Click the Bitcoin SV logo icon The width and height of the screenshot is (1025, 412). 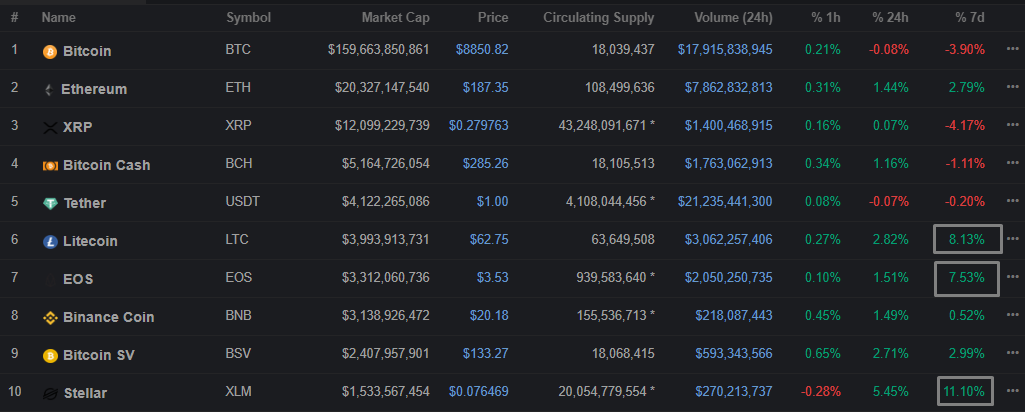pyautogui.click(x=50, y=355)
